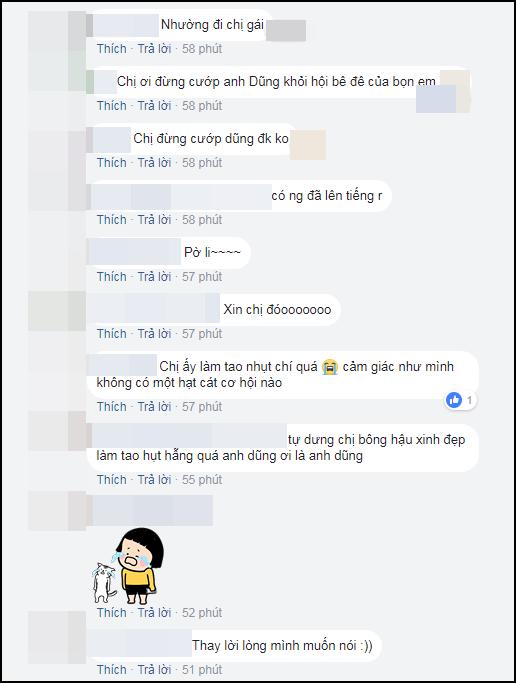Like the "Nhường đi chị gái" comment
The height and width of the screenshot is (683, 516).
(111, 49)
